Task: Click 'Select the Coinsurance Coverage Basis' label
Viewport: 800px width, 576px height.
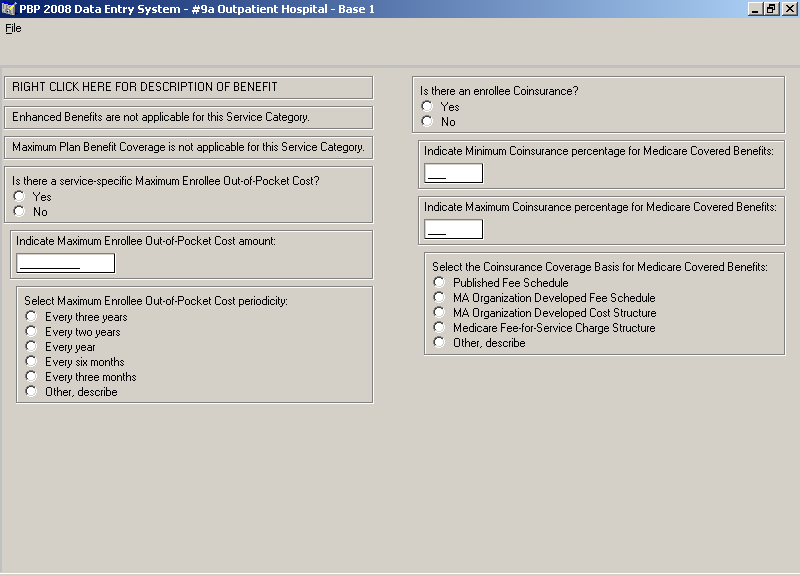Action: click(600, 267)
